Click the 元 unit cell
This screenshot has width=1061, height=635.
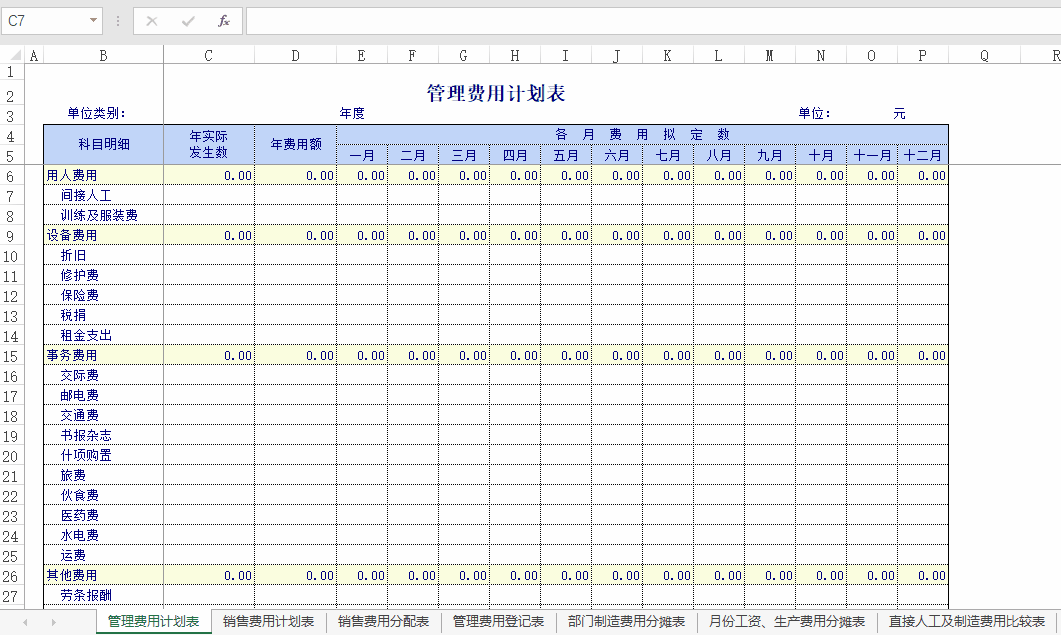[899, 113]
